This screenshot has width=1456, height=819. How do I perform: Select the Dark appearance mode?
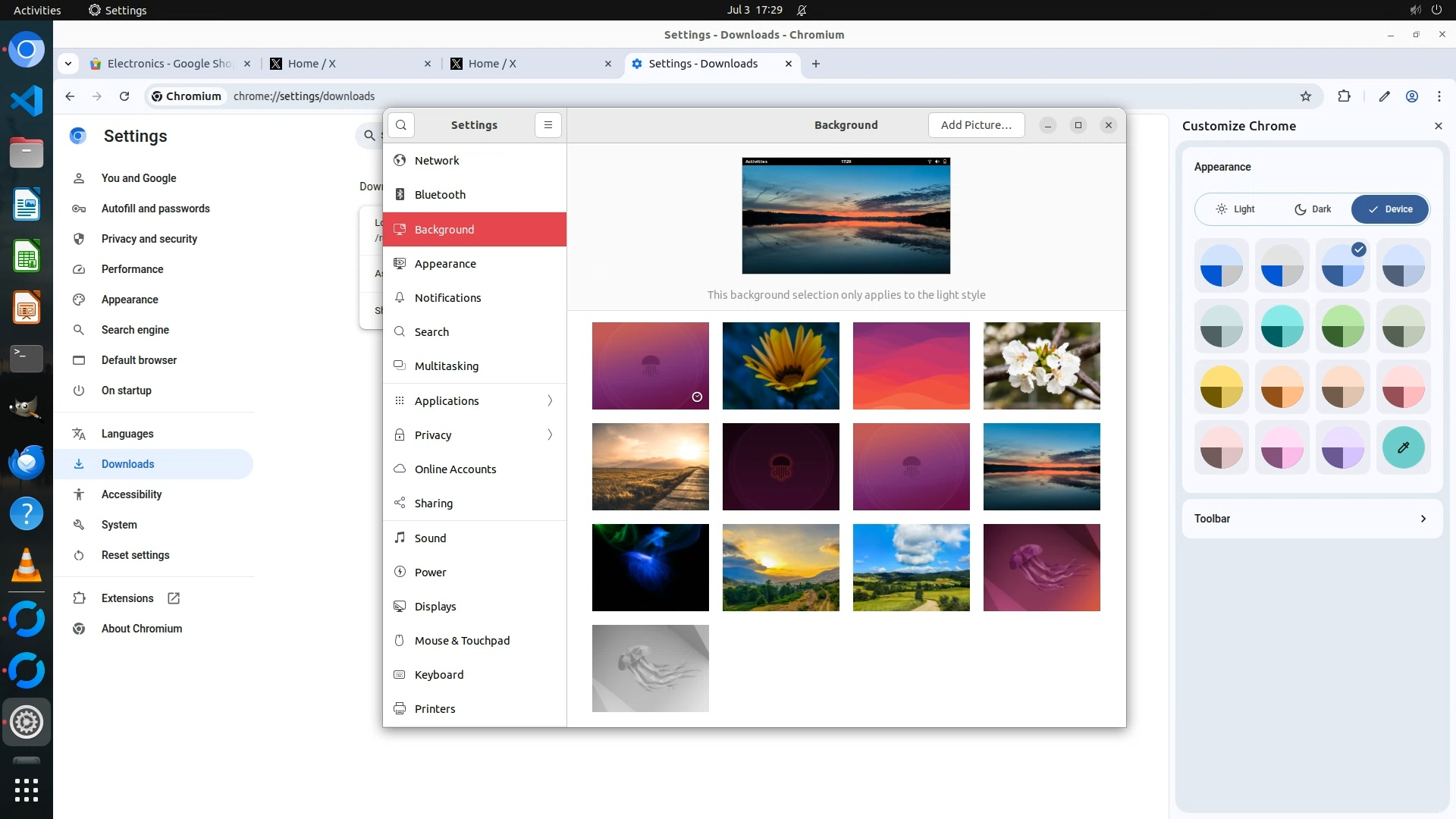(x=1313, y=209)
